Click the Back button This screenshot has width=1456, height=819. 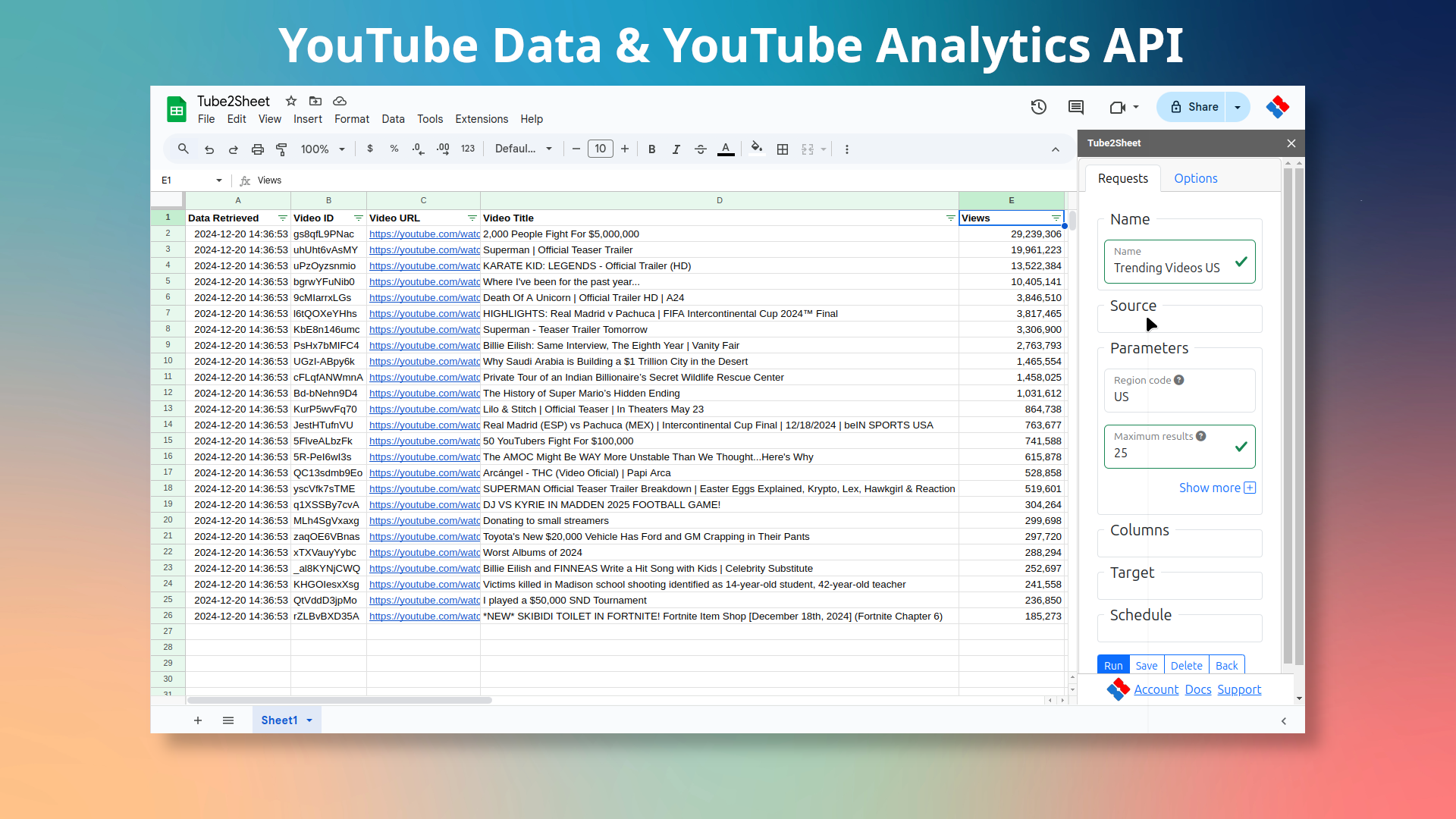pos(1227,665)
